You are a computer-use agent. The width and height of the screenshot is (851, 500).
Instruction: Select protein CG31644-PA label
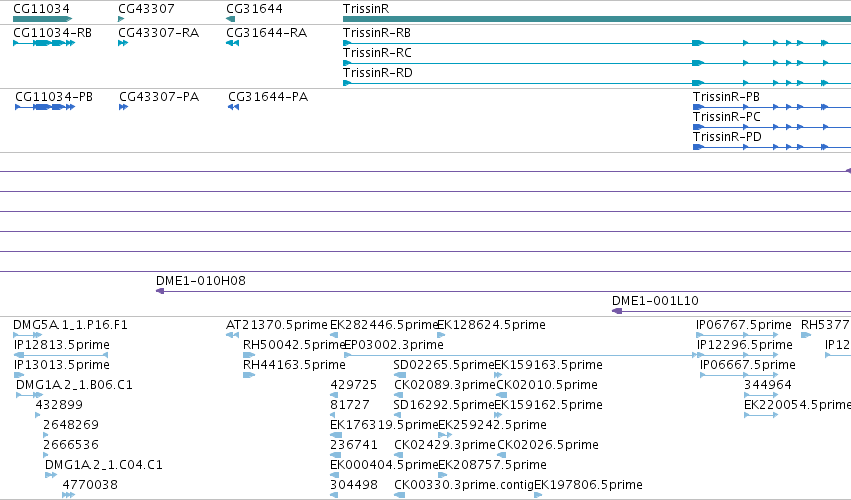pos(268,97)
